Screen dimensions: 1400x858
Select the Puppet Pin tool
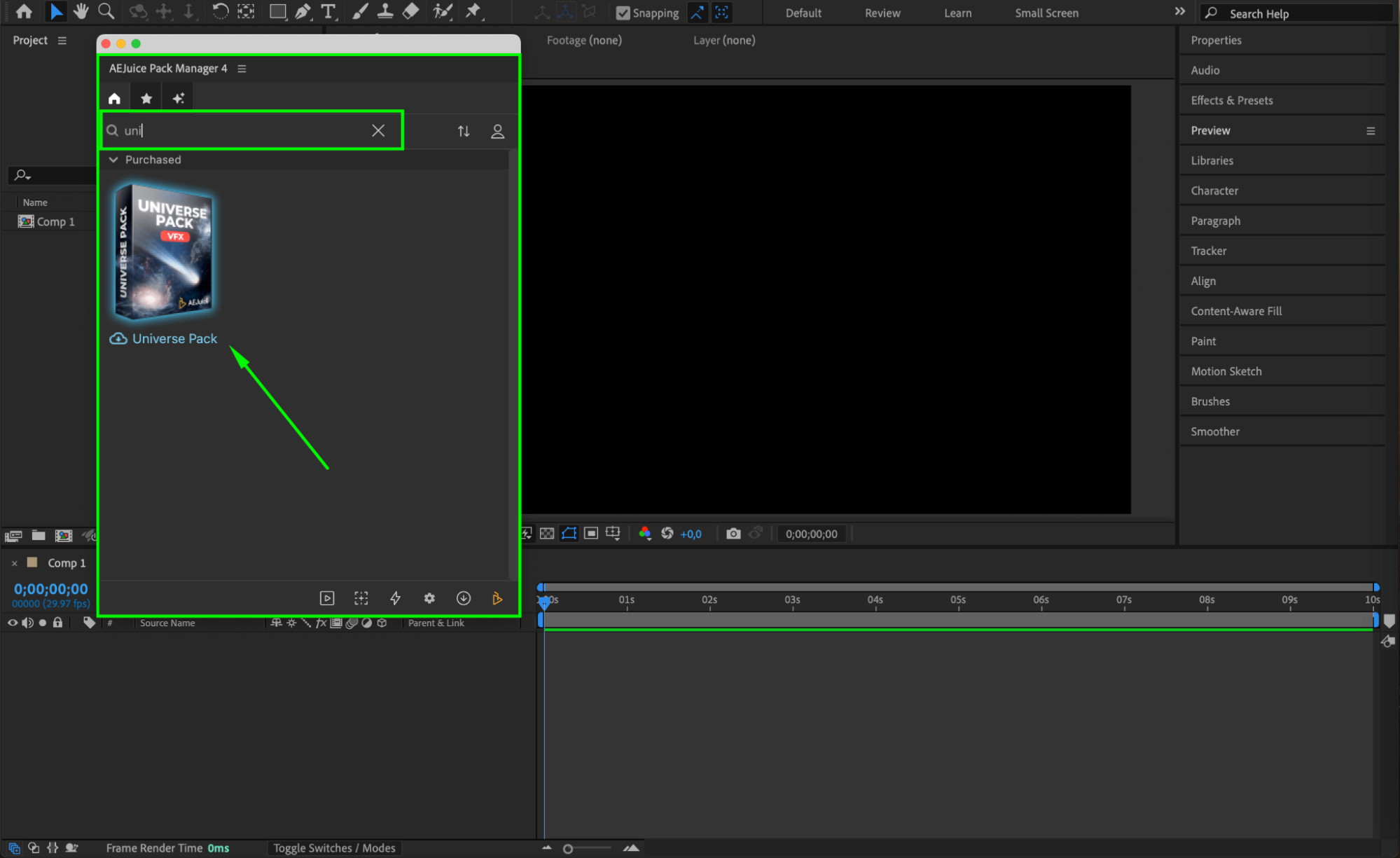[x=474, y=11]
